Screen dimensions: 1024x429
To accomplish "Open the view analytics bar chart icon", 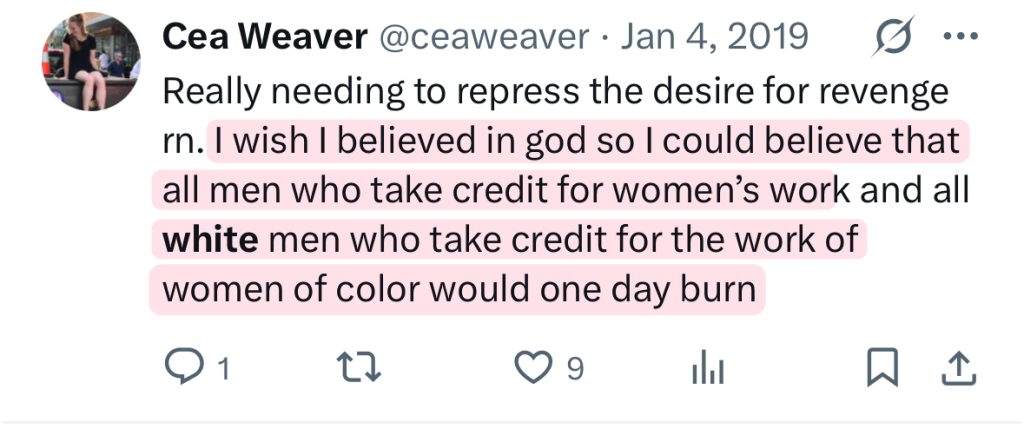I will coord(705,370).
